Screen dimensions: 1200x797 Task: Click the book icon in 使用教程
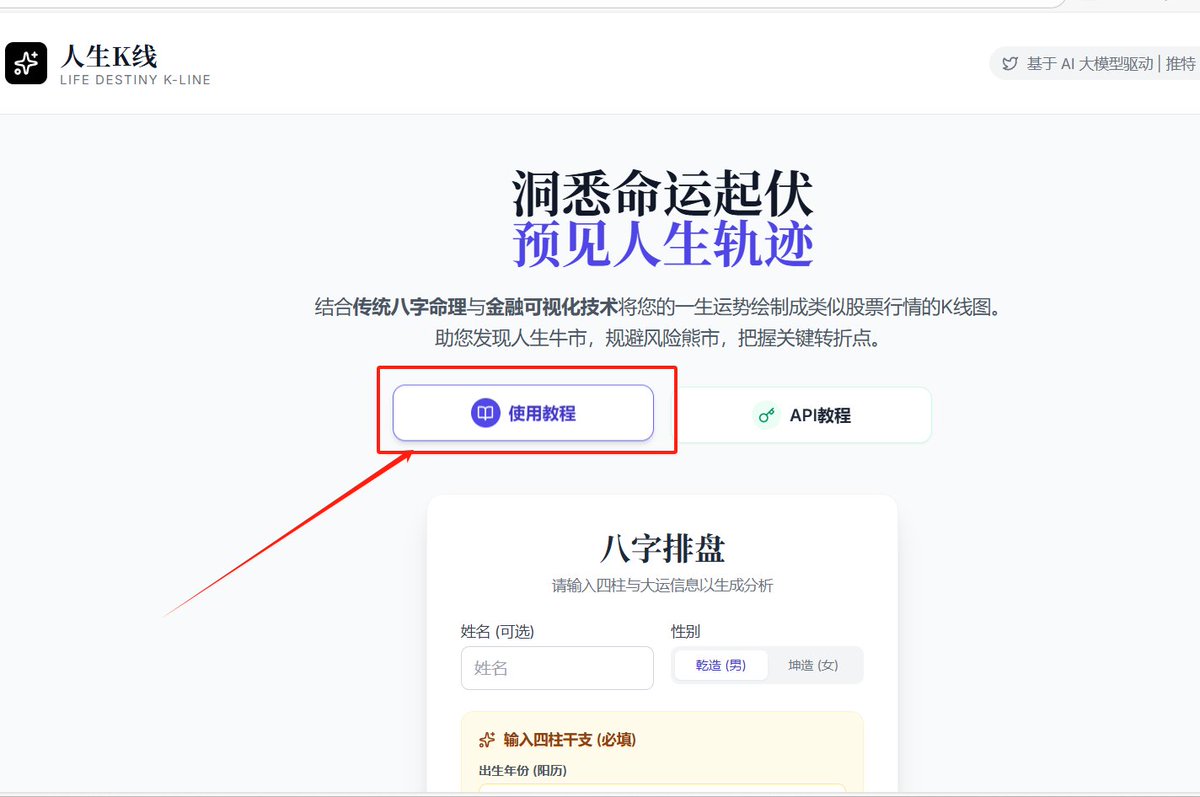pyautogui.click(x=485, y=413)
